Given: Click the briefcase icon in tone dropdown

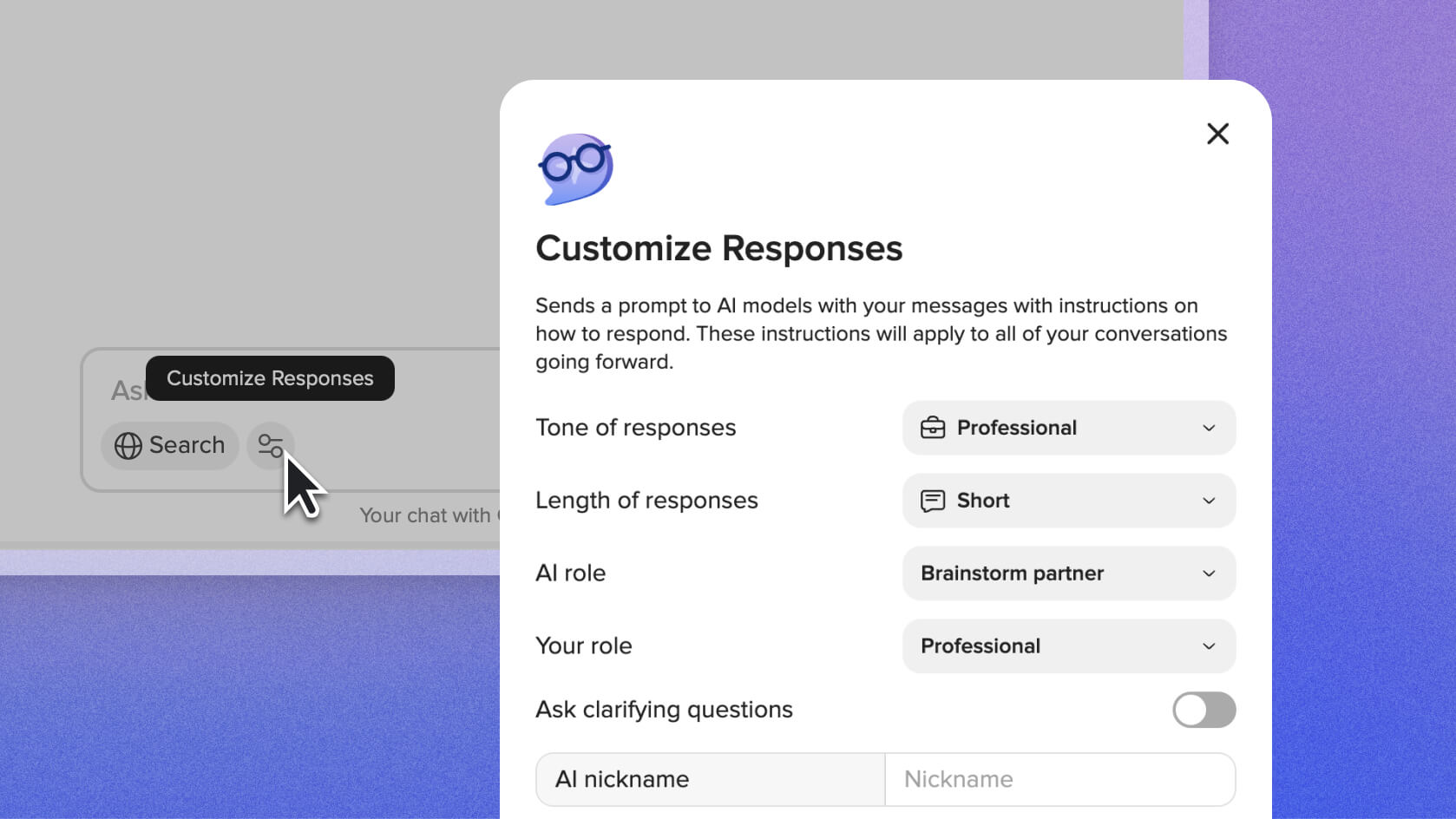Looking at the screenshot, I should pos(933,428).
